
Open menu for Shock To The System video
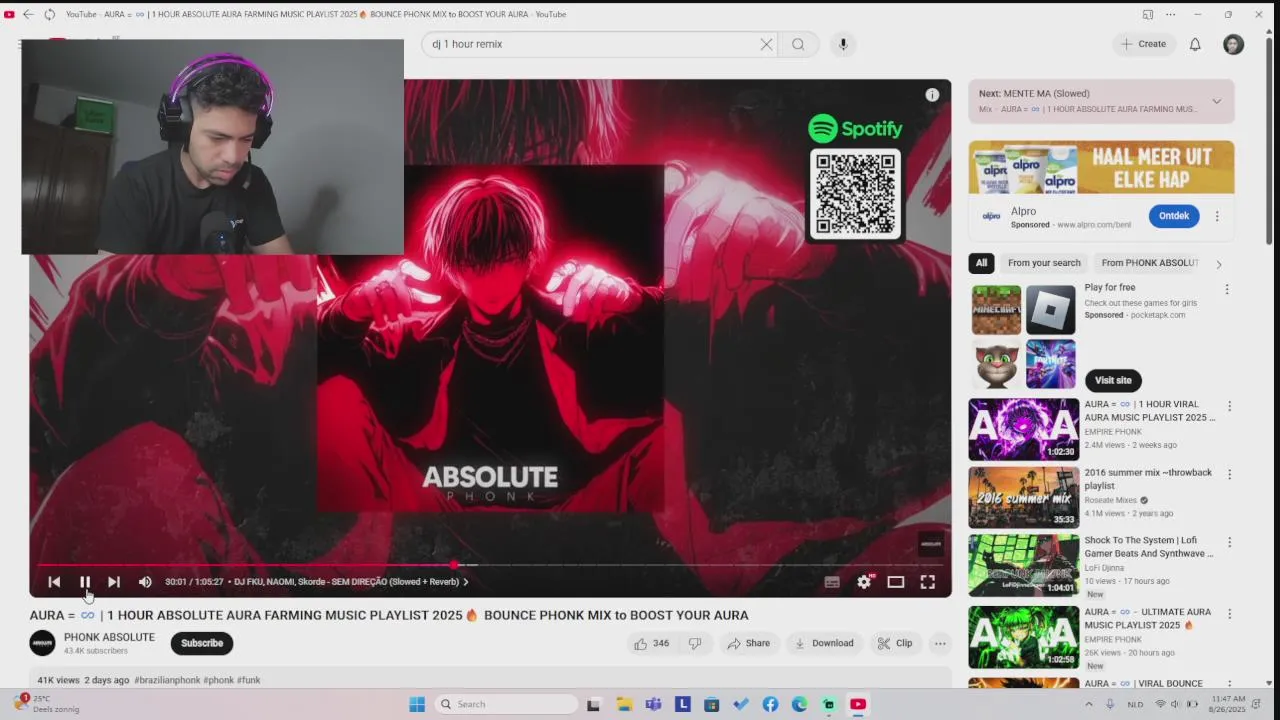1229,542
